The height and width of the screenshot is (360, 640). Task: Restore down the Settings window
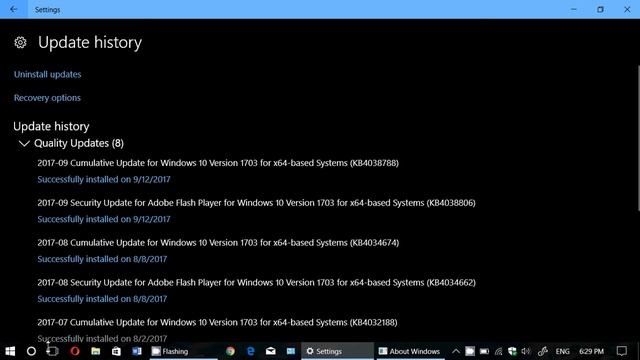tap(600, 9)
